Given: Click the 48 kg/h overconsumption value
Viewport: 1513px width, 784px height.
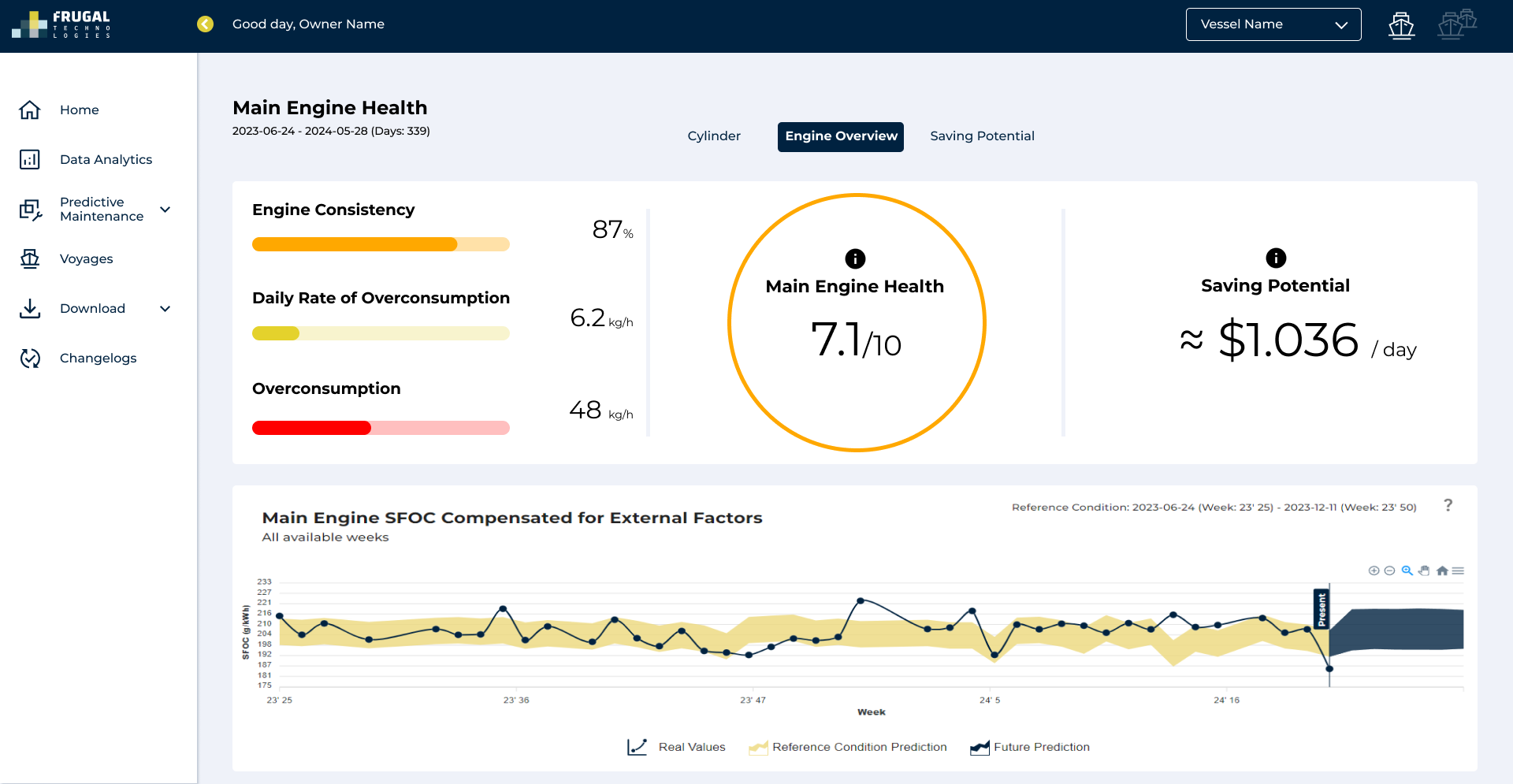Looking at the screenshot, I should point(601,410).
